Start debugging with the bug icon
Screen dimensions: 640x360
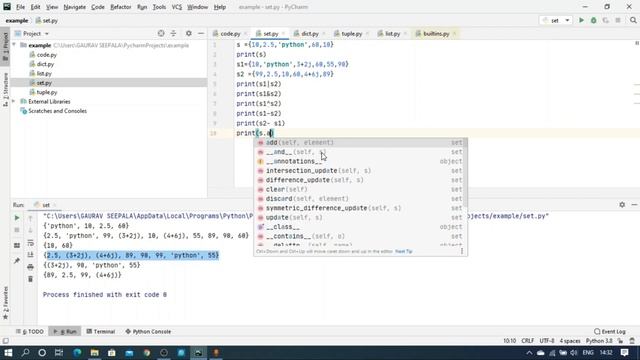593,20
